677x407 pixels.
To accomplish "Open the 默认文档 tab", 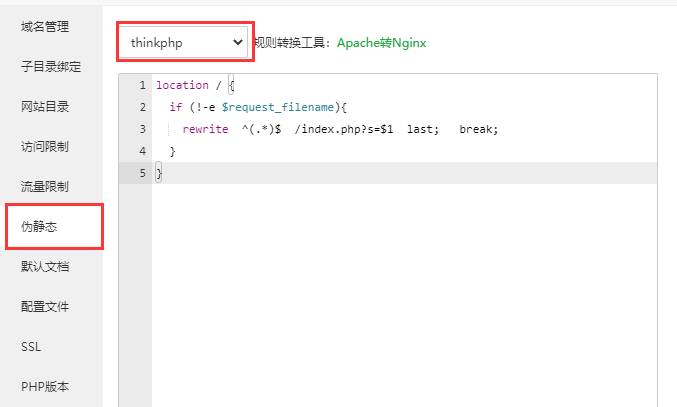I will pos(45,267).
